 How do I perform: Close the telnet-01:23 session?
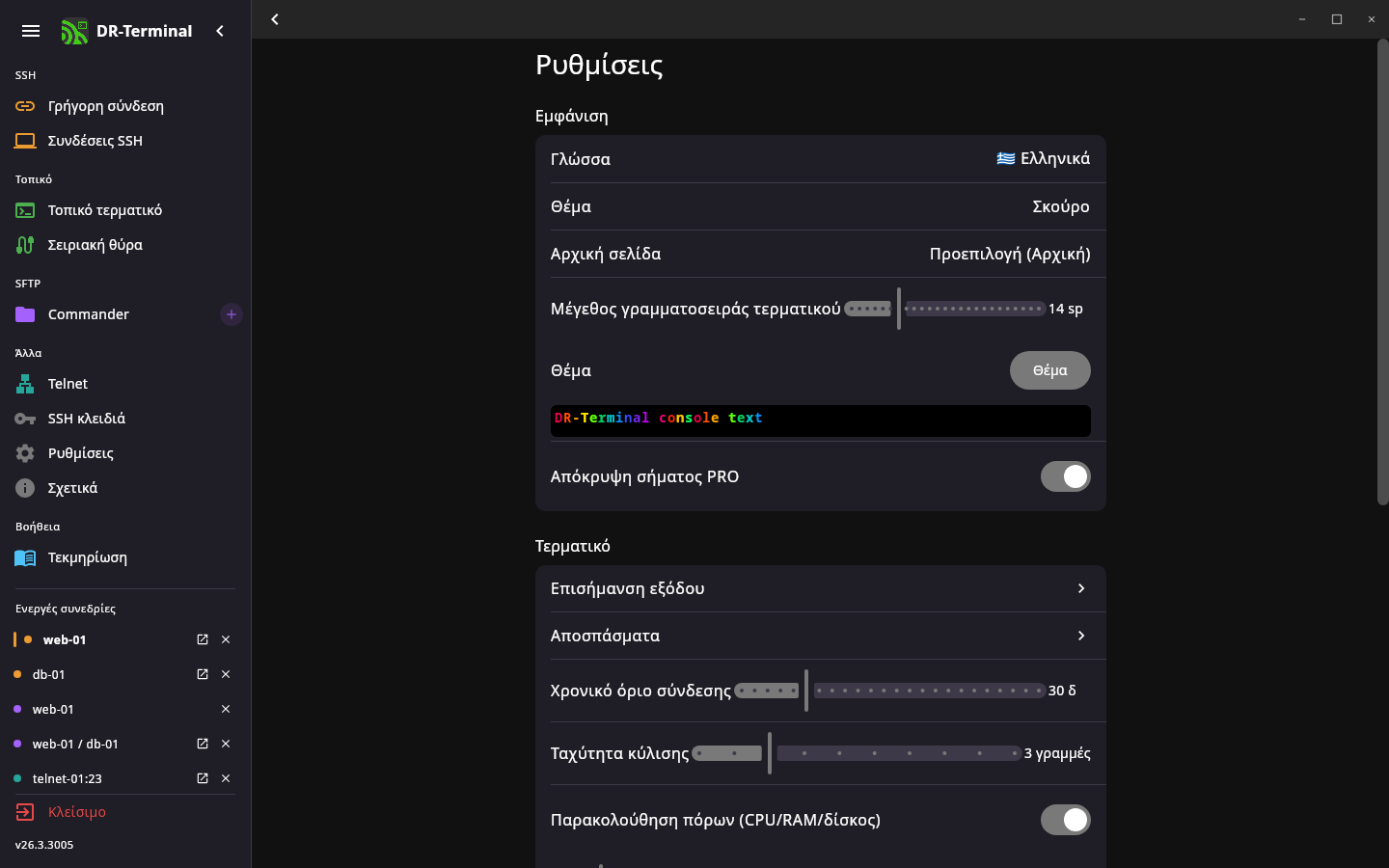pyautogui.click(x=226, y=778)
